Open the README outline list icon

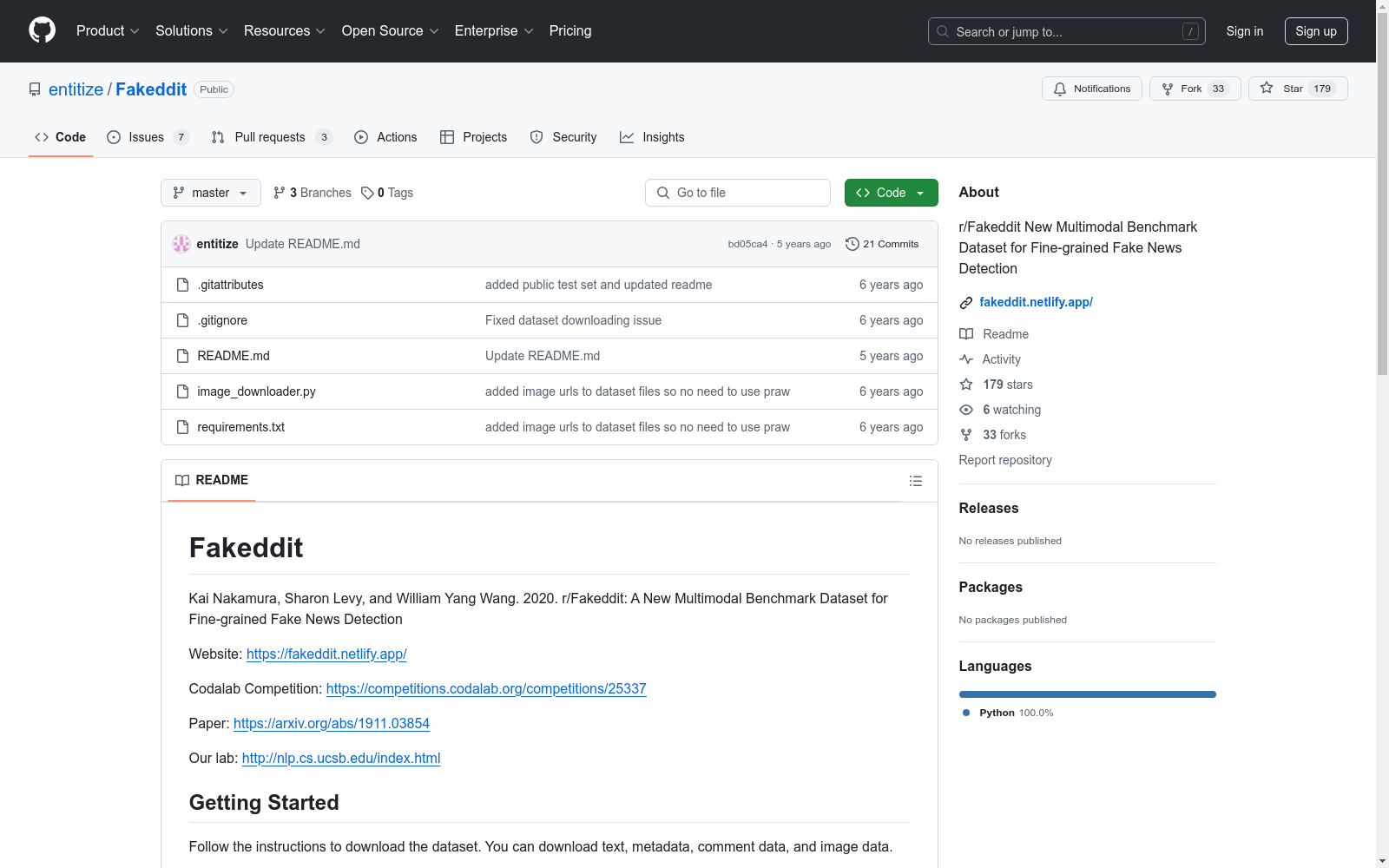[x=916, y=481]
